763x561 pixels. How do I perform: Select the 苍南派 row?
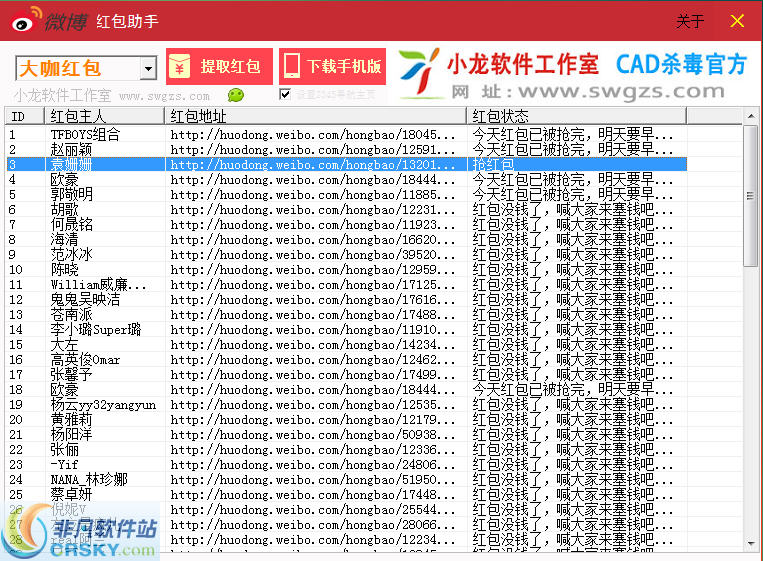click(x=346, y=315)
